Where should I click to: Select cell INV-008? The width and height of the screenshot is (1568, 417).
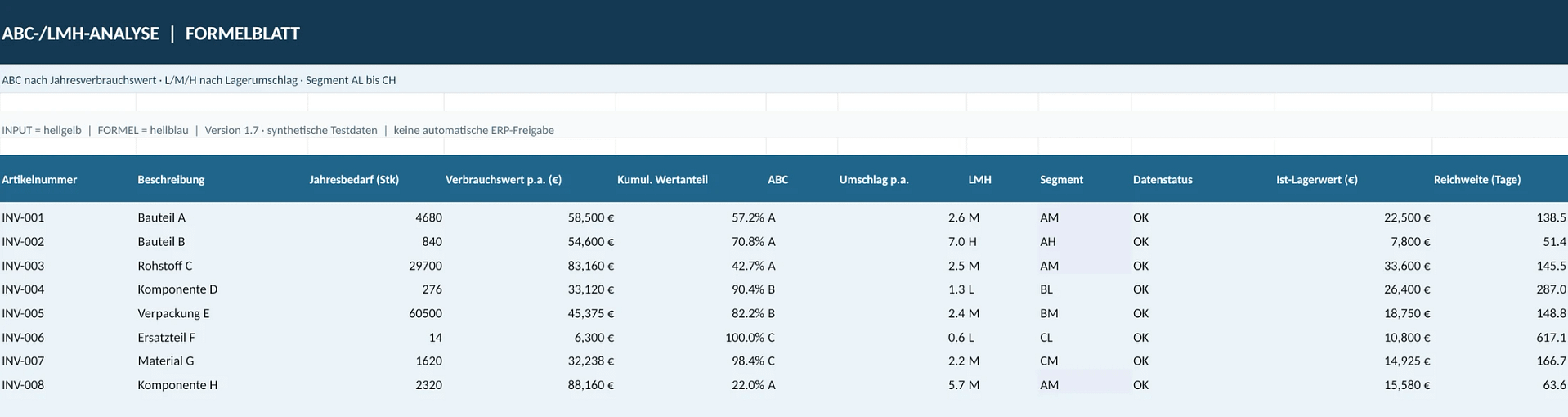click(68, 385)
